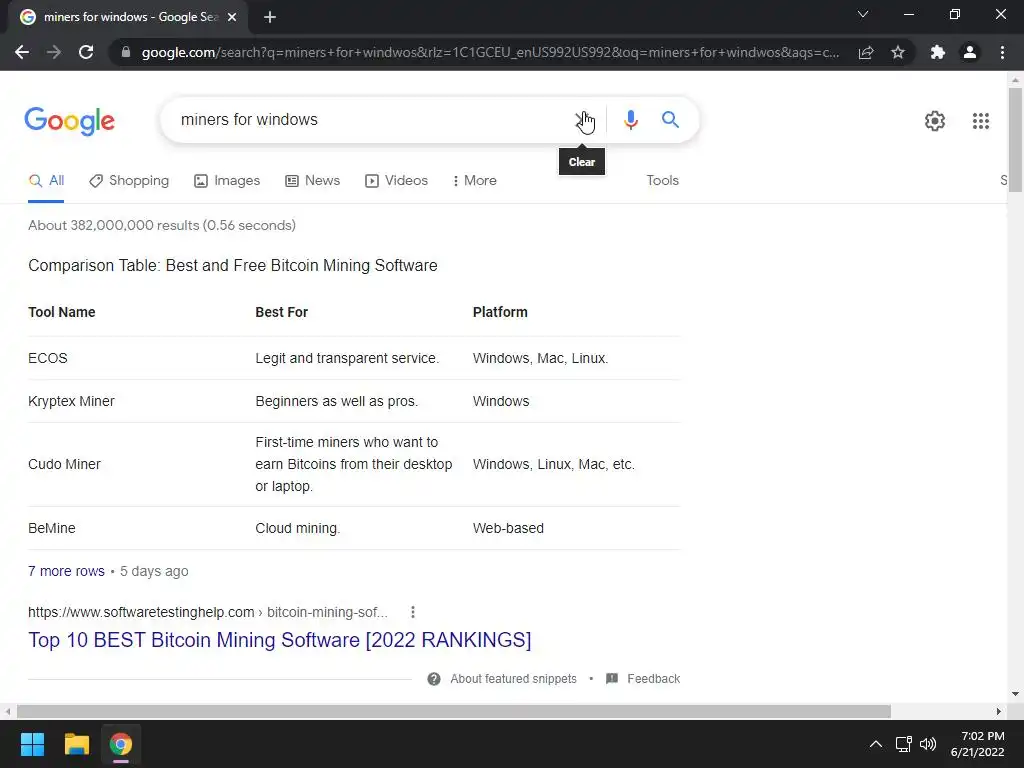Switch to the News tab
1024x768 pixels.
313,181
